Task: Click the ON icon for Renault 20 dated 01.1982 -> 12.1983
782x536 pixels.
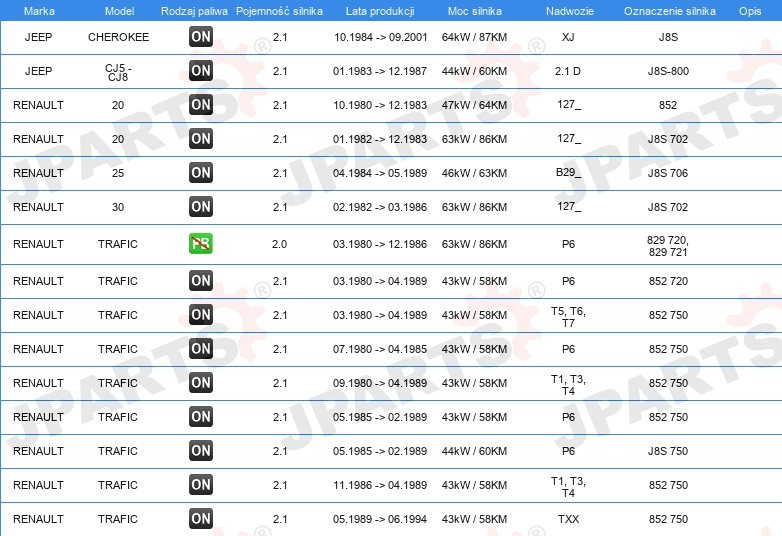Action: tap(201, 139)
